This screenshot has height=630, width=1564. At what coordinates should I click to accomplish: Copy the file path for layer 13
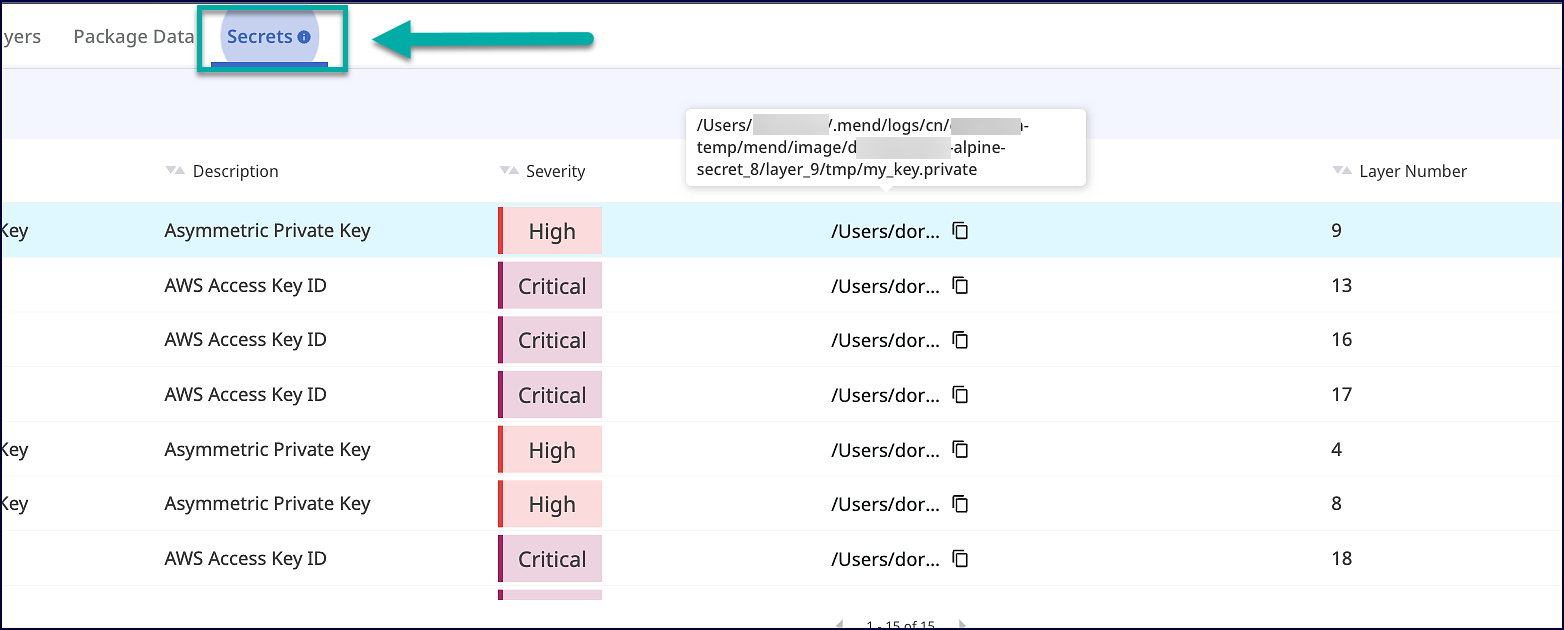pyautogui.click(x=960, y=286)
